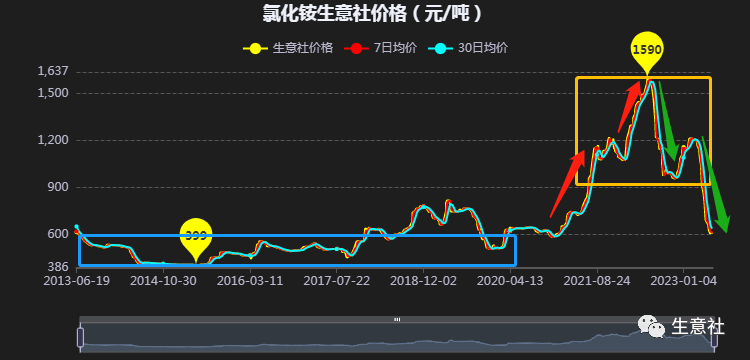Click the x-axis date 2014-10-30
The height and width of the screenshot is (360, 750).
(163, 281)
